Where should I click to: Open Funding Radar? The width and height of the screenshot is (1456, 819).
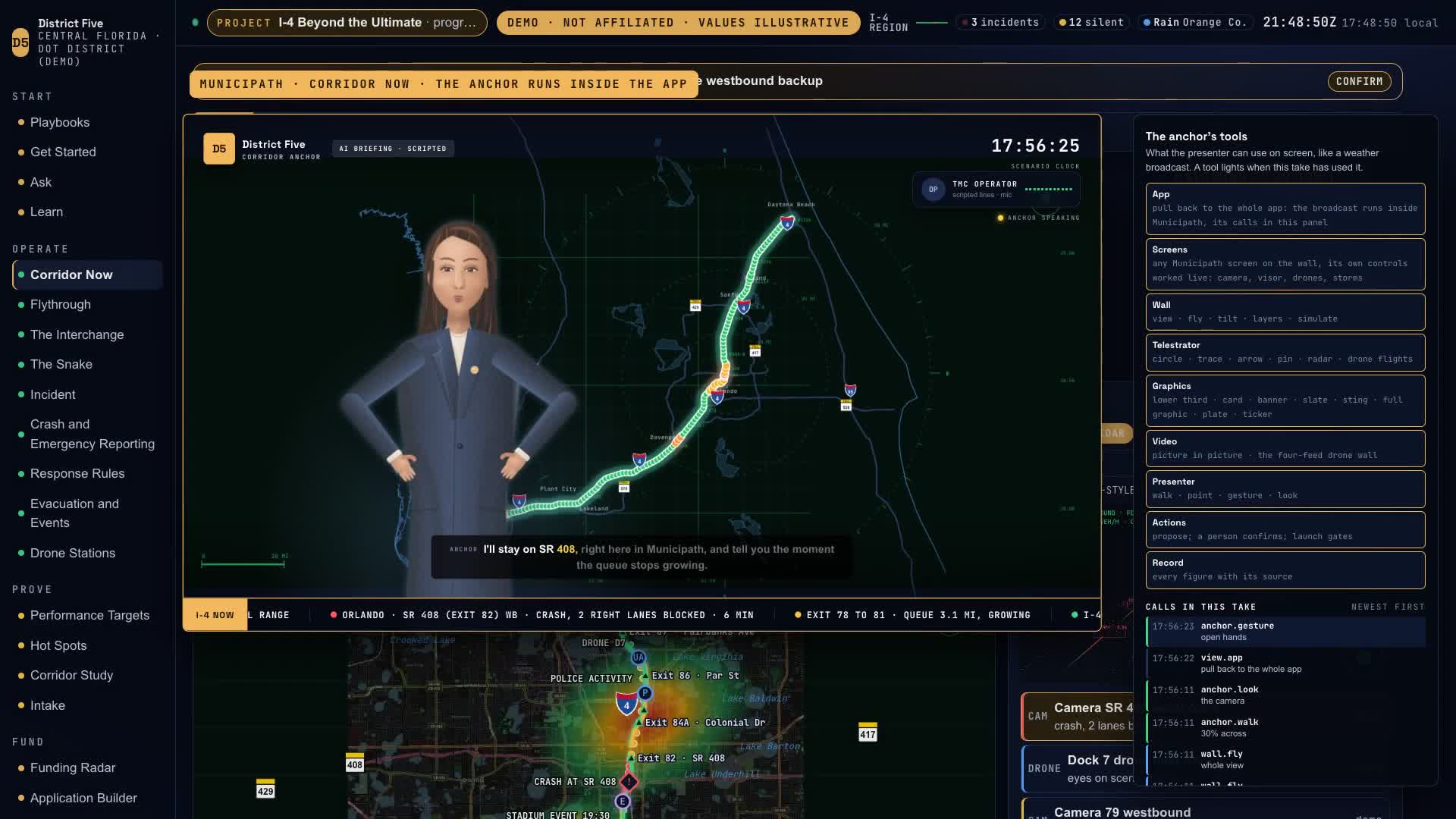pyautogui.click(x=73, y=767)
